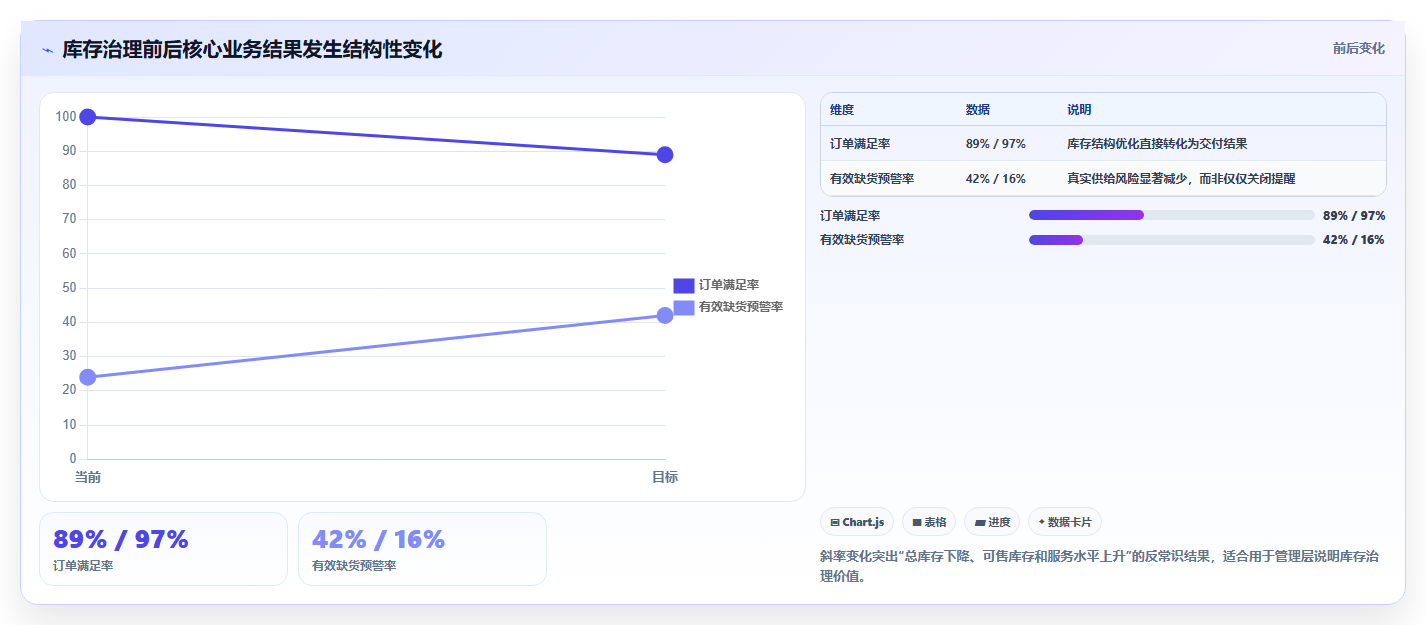Click the Chart.js chip icon
Screen dimensions: 1426x625
click(835, 522)
